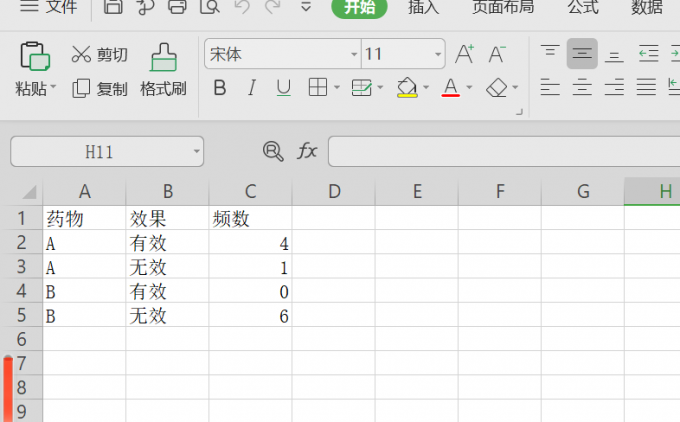Align text left
The width and height of the screenshot is (680, 422).
coord(550,87)
